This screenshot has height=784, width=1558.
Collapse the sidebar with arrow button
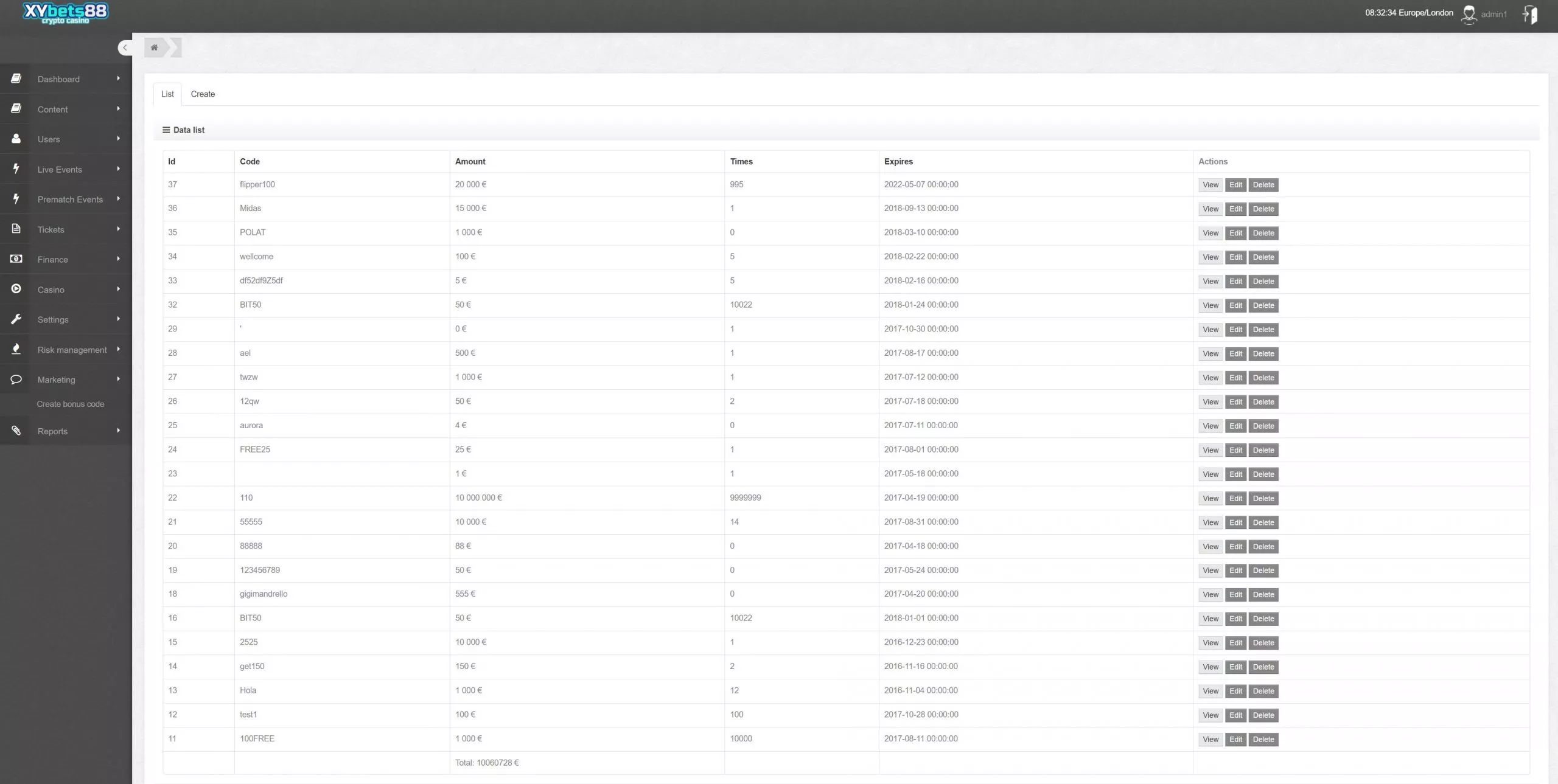125,47
